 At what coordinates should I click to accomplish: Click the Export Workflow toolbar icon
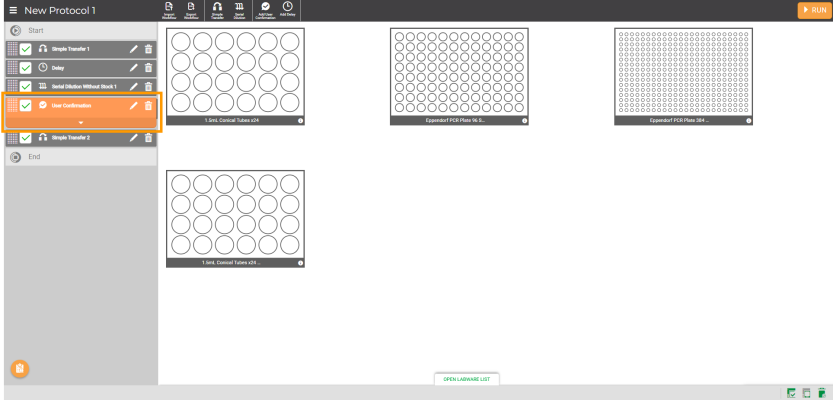tap(192, 10)
